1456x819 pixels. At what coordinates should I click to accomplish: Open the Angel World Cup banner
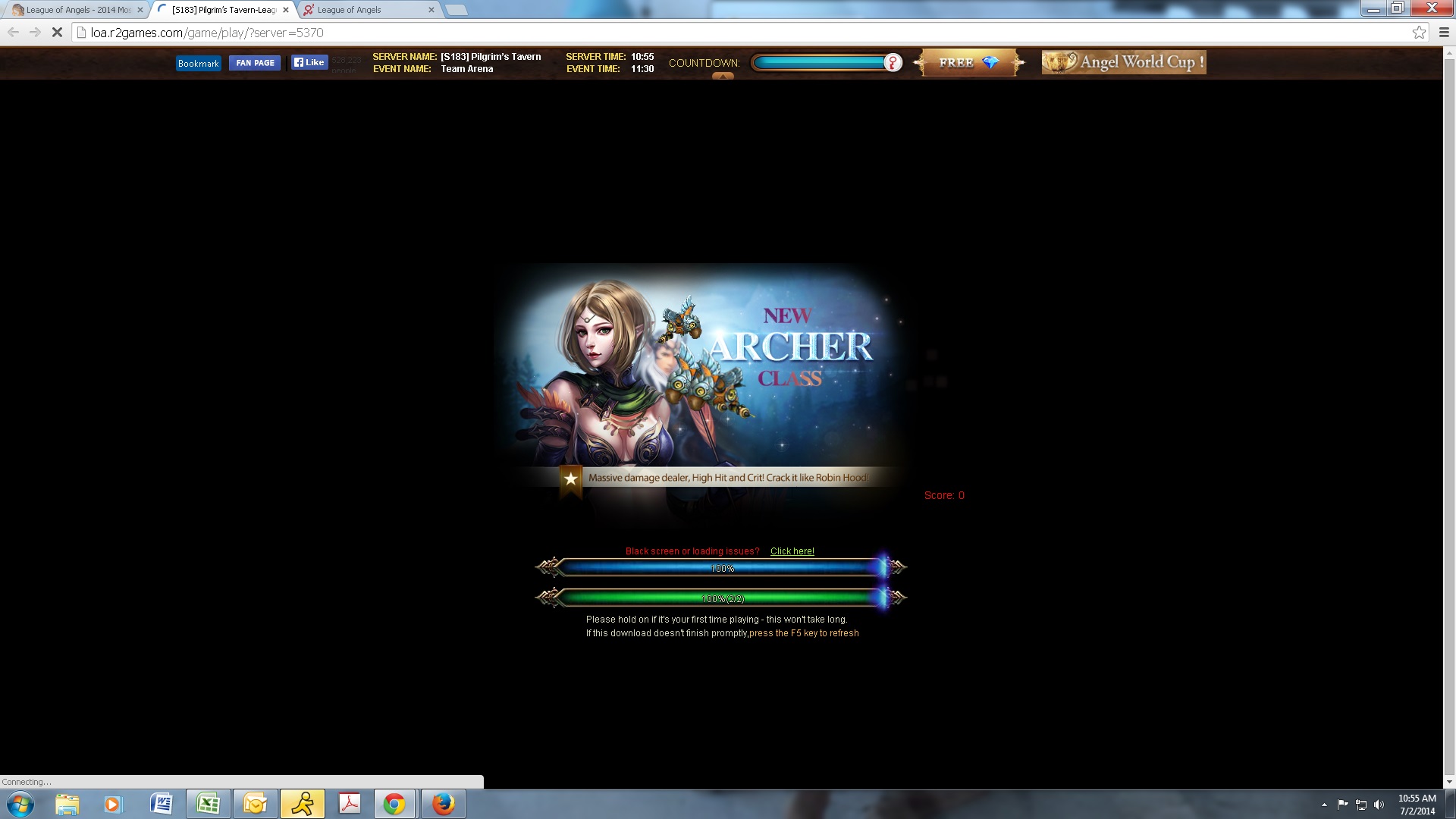[1124, 62]
